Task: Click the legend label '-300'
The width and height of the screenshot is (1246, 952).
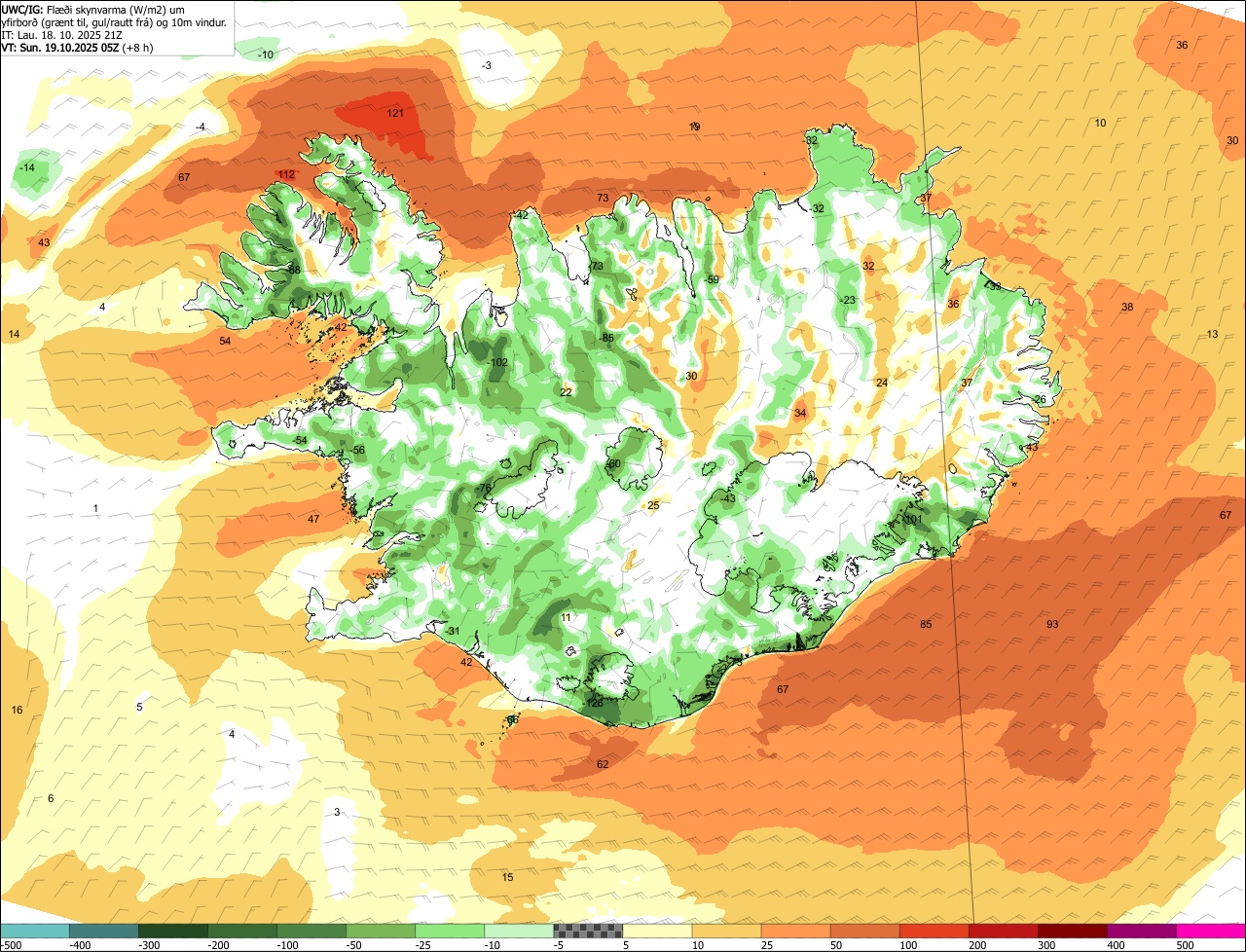Action: [150, 945]
